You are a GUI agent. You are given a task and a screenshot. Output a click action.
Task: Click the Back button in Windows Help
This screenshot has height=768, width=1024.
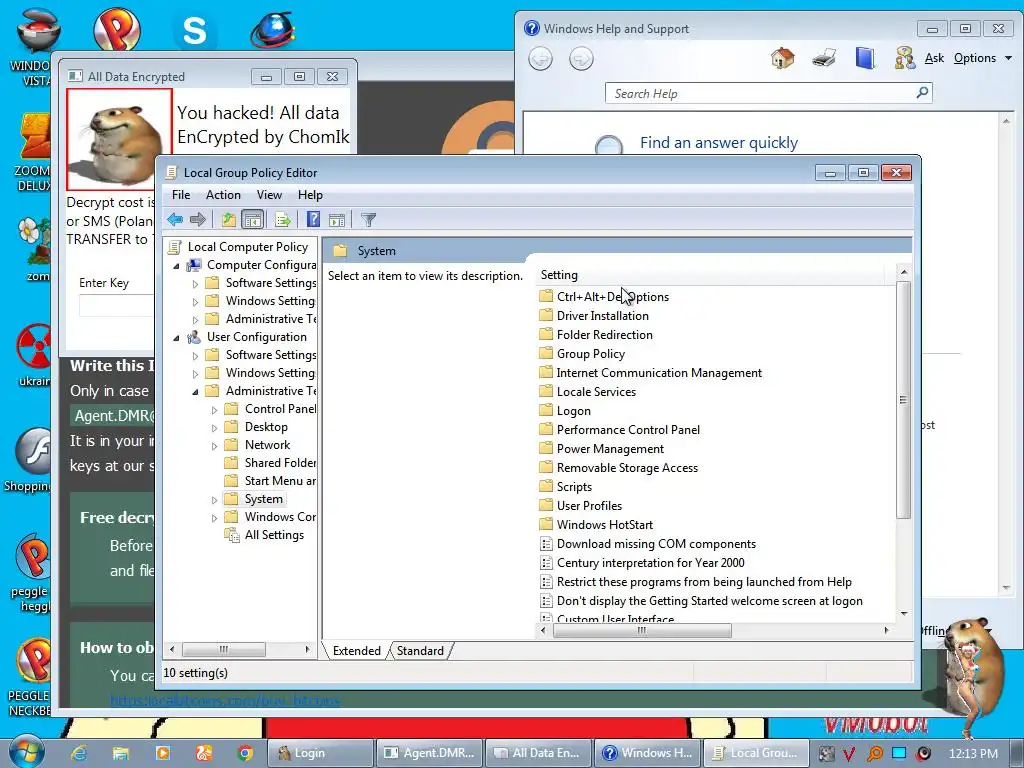(540, 59)
